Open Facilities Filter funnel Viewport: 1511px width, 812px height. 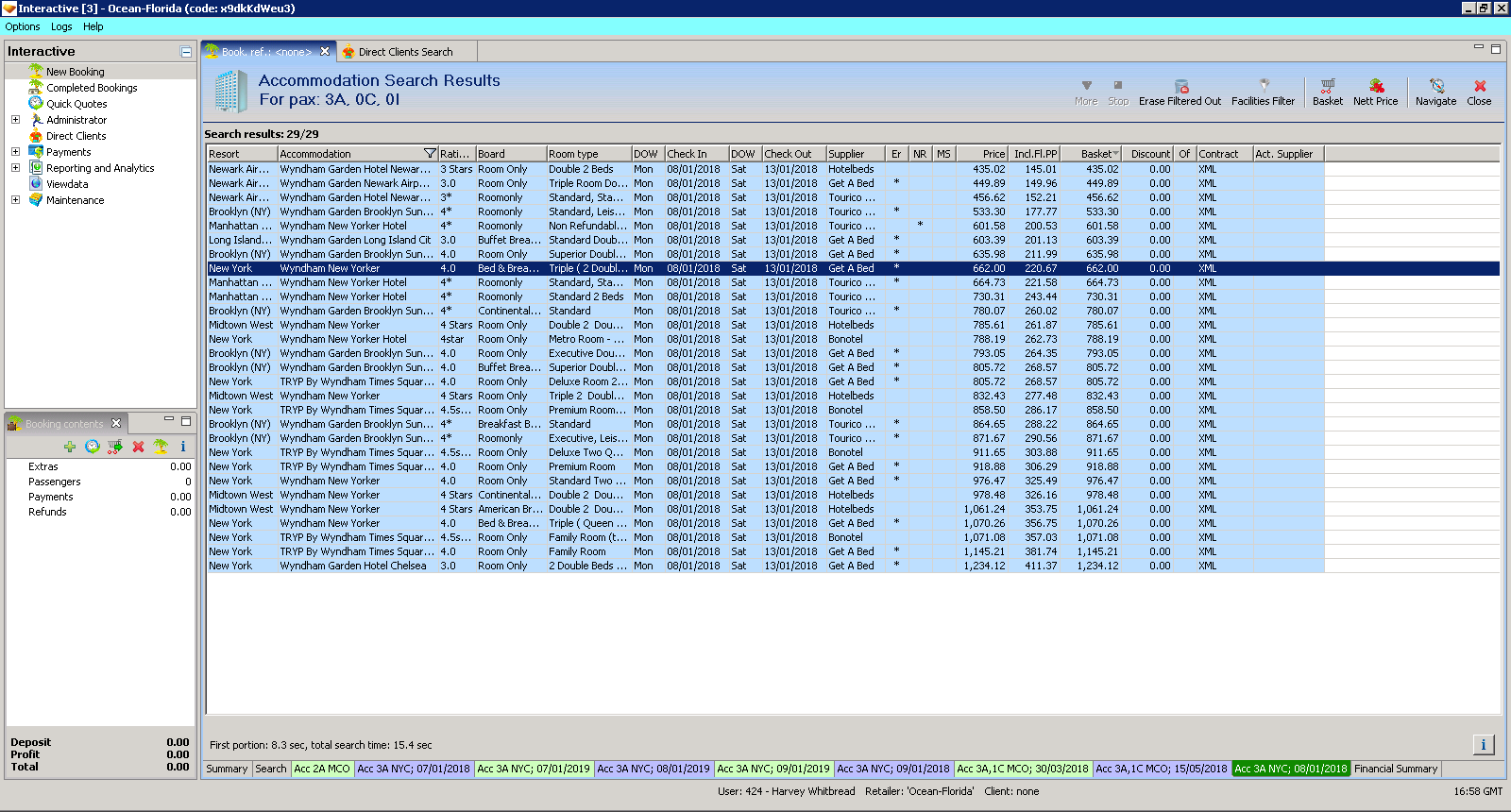click(1264, 86)
